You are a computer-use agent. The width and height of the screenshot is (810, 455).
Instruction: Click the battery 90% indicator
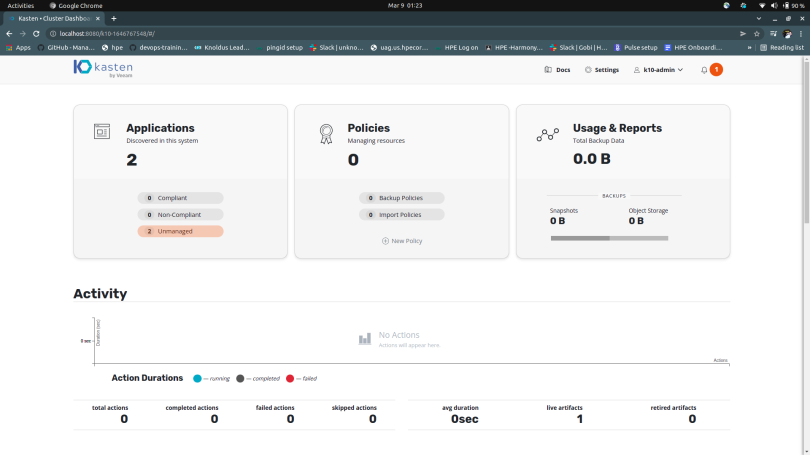(x=793, y=6)
